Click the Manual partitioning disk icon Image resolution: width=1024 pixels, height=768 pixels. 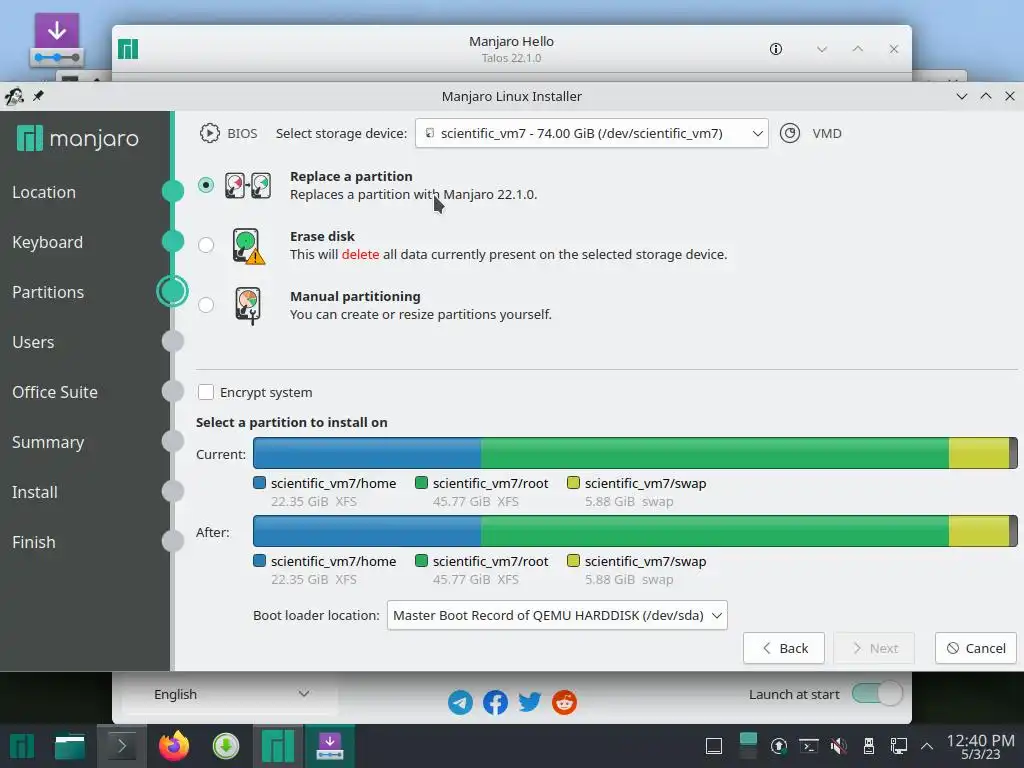(248, 306)
